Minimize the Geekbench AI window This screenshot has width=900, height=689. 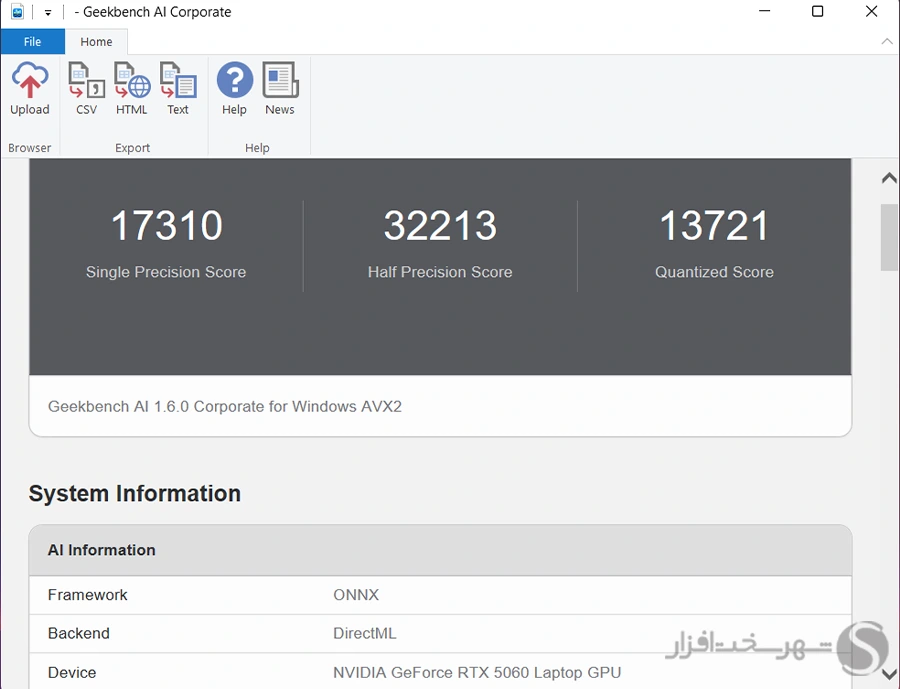pos(764,12)
